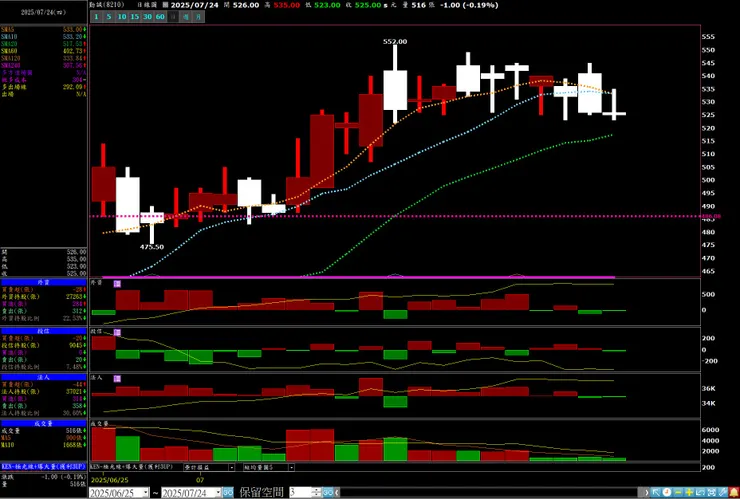This screenshot has width=740, height=499.
Task: Click the window layout icon beside plus
Action: click(701, 493)
